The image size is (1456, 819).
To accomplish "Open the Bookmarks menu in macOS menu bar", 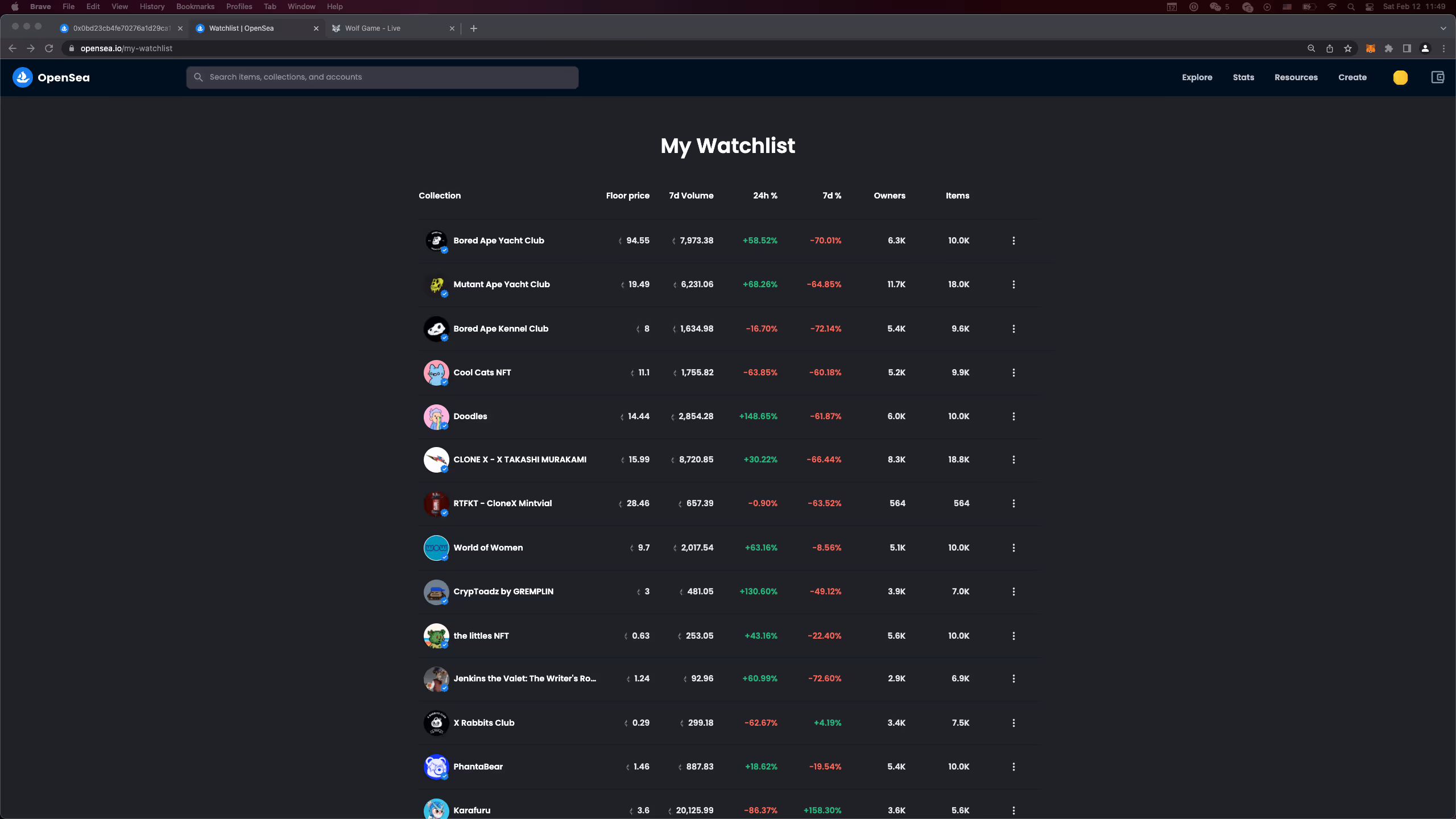I will point(195,6).
